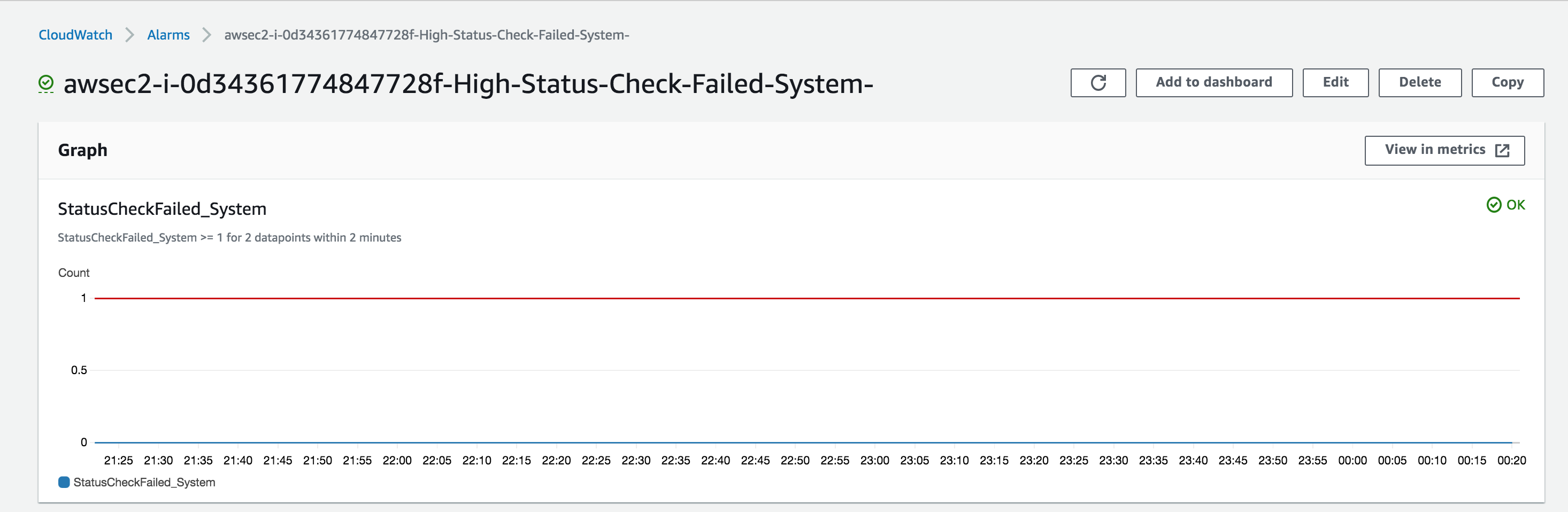
Task: Click the 00:00 time axis marker
Action: [x=1352, y=460]
